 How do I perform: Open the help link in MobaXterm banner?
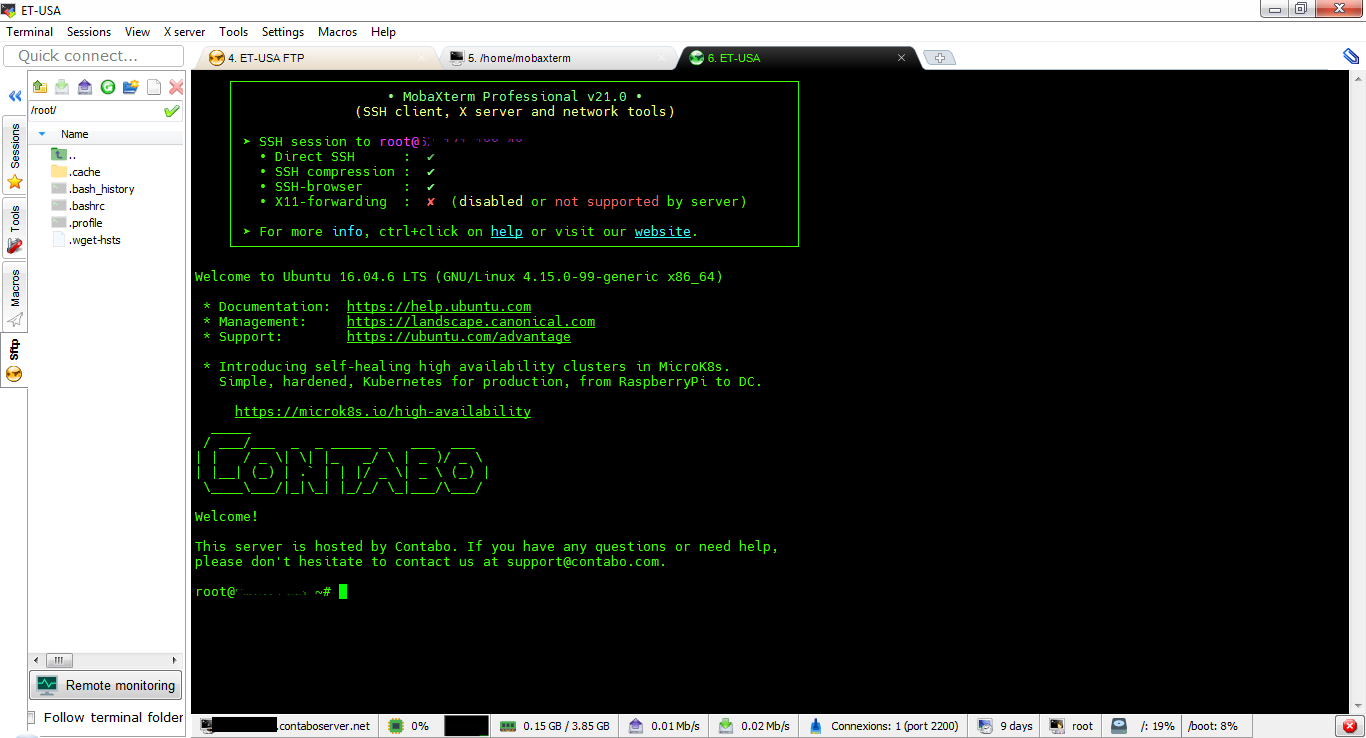(x=507, y=231)
